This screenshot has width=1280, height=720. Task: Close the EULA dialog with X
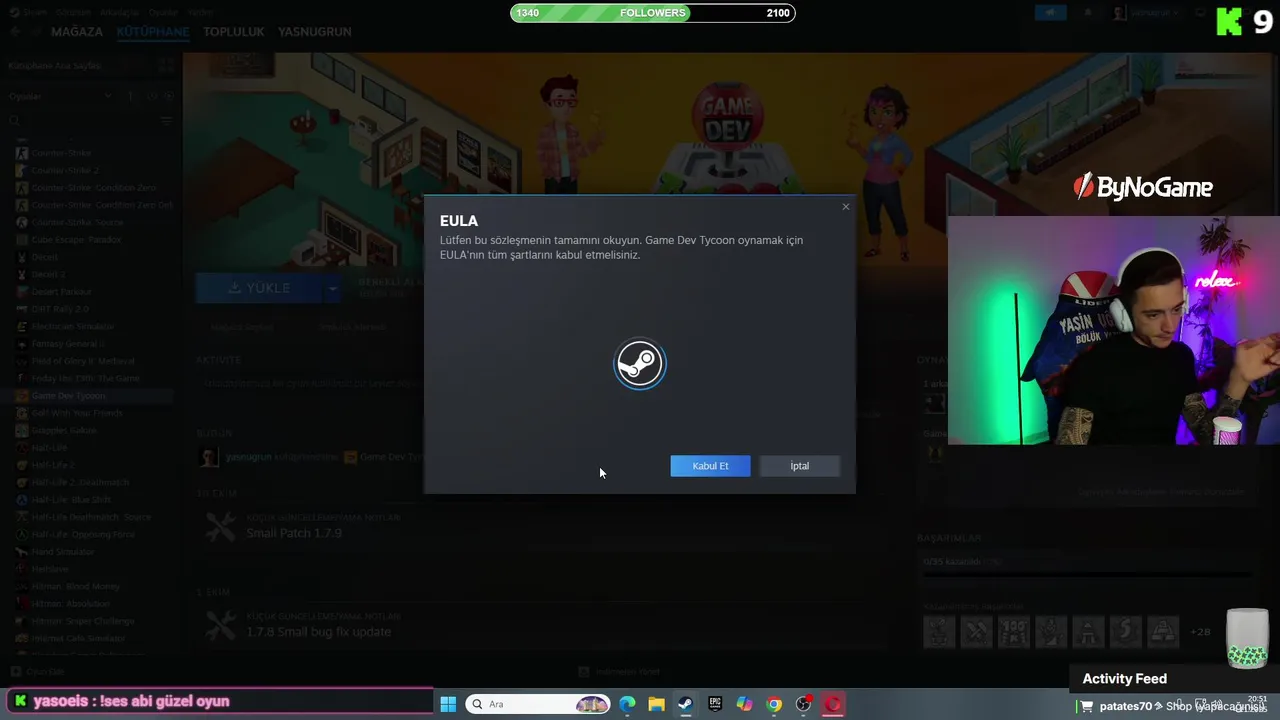(846, 207)
